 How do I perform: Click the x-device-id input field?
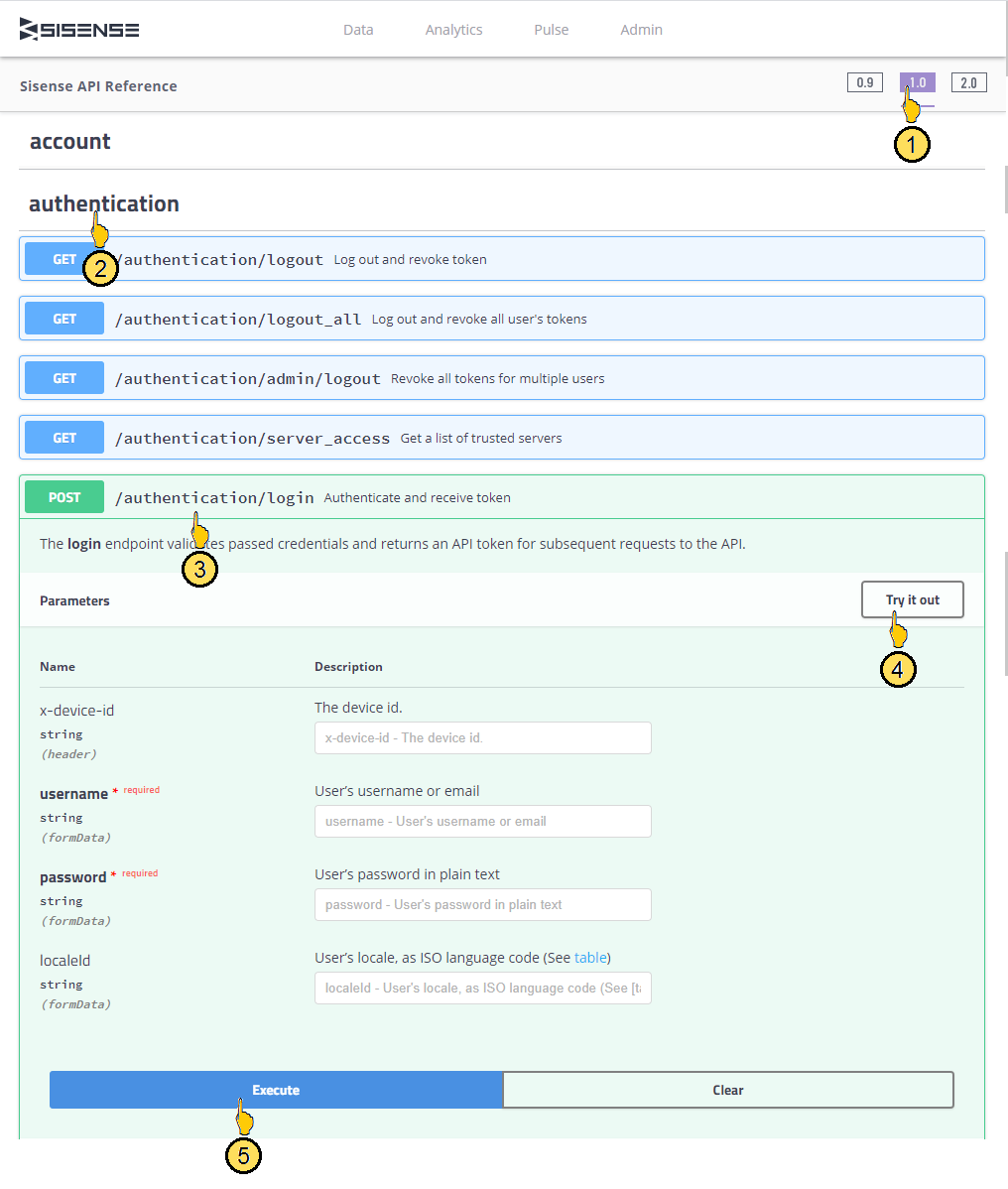483,737
